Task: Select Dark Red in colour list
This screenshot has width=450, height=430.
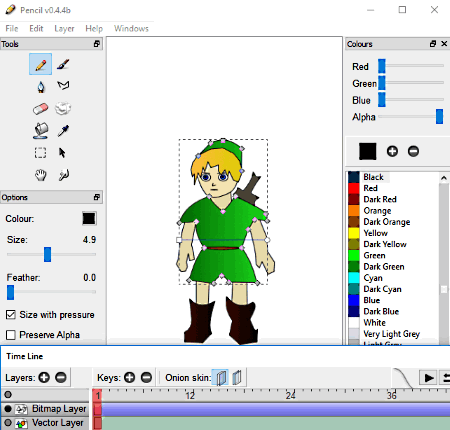Action: click(380, 199)
